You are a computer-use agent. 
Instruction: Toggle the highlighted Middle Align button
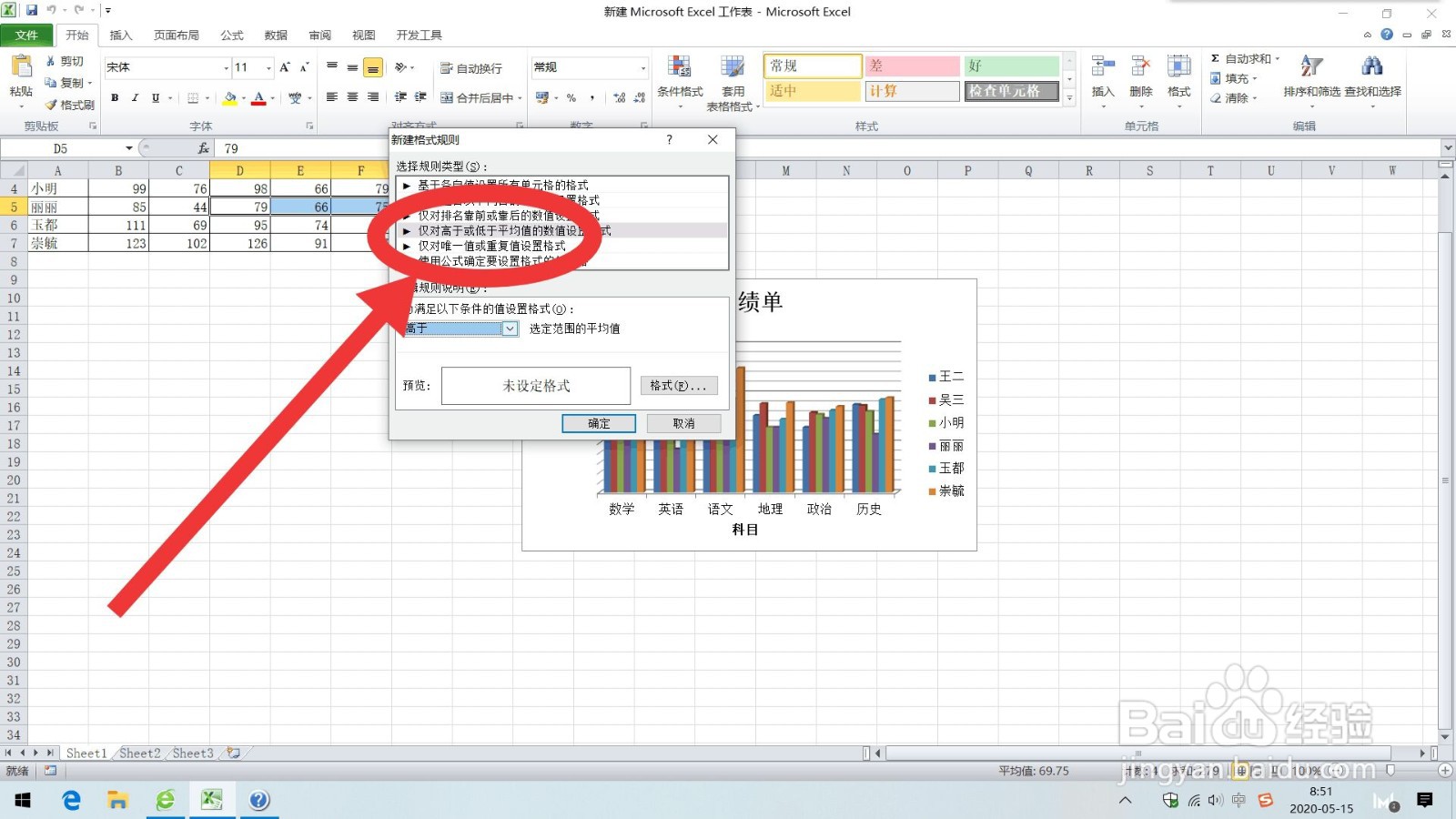pos(373,68)
